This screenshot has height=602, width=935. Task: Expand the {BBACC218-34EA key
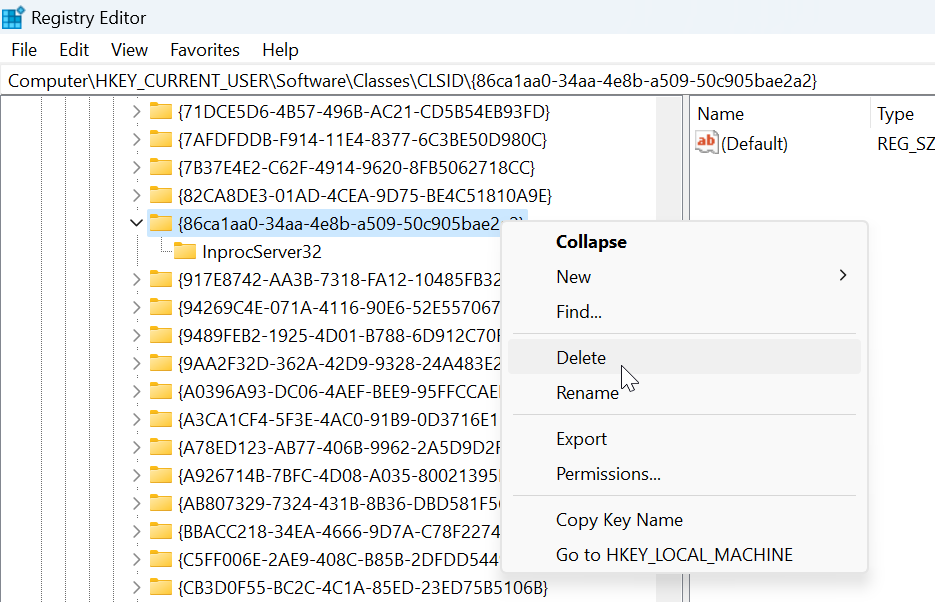(137, 532)
